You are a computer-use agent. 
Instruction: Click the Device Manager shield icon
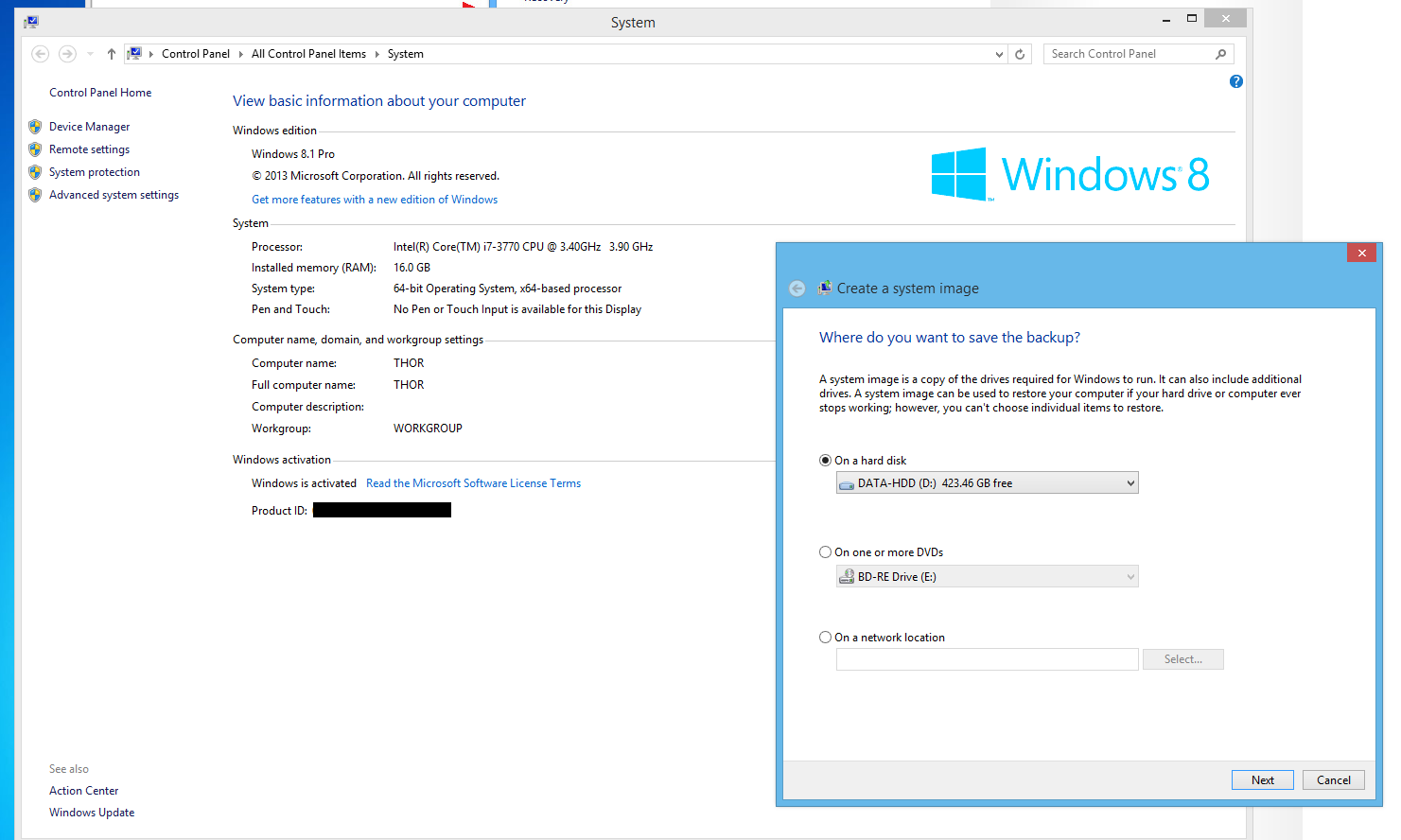point(35,127)
